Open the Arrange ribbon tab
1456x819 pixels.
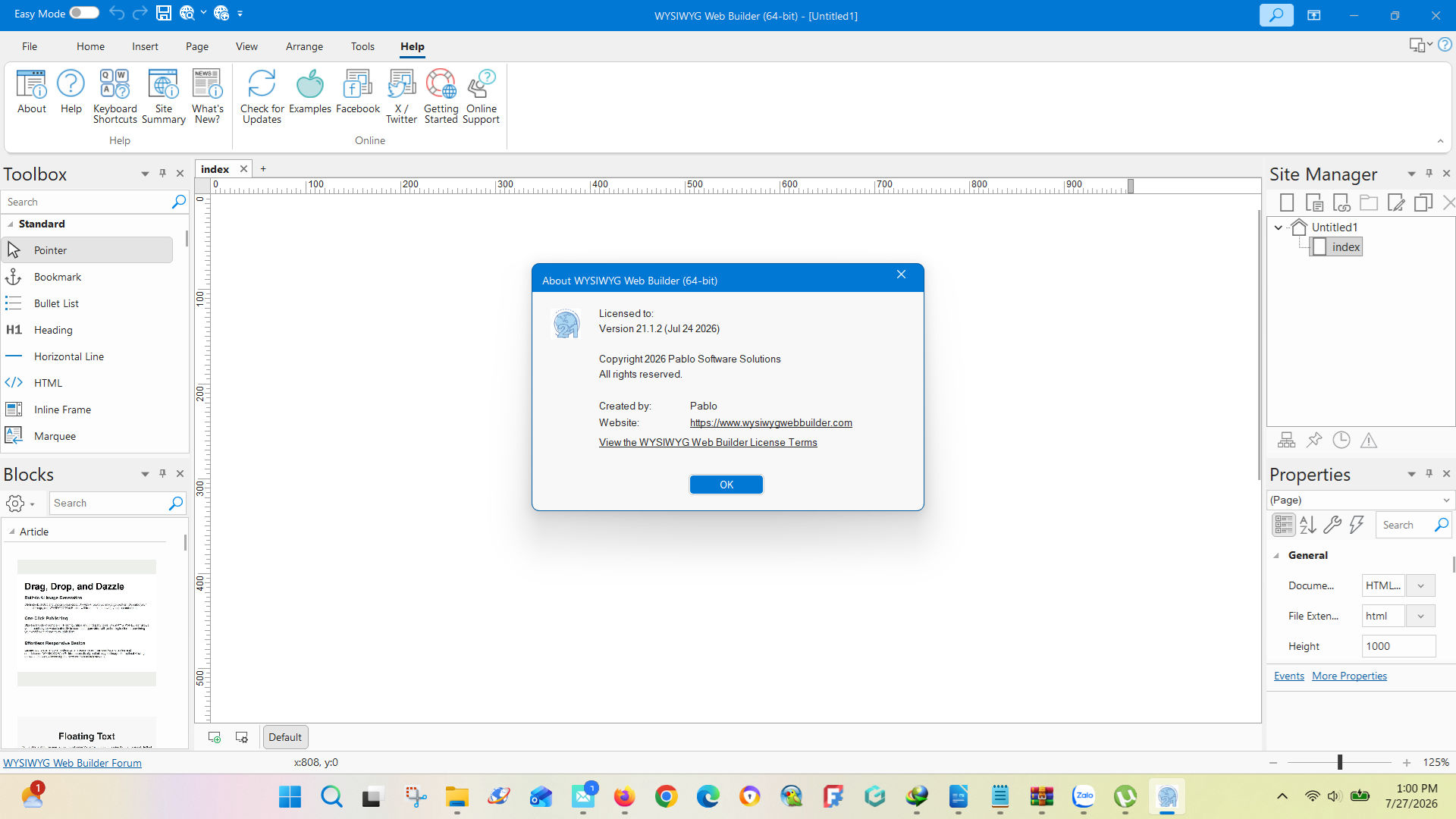click(x=304, y=46)
